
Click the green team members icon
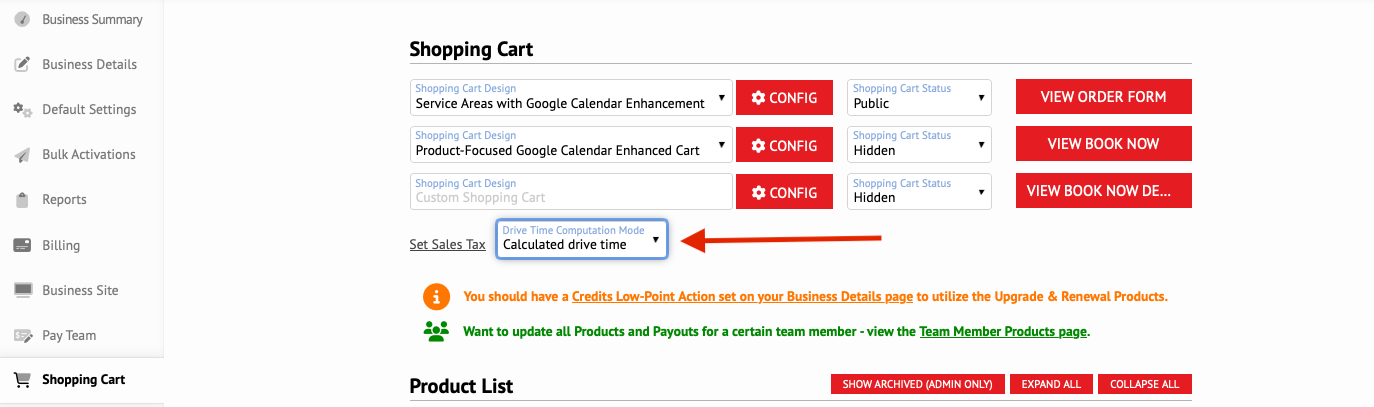click(x=436, y=331)
